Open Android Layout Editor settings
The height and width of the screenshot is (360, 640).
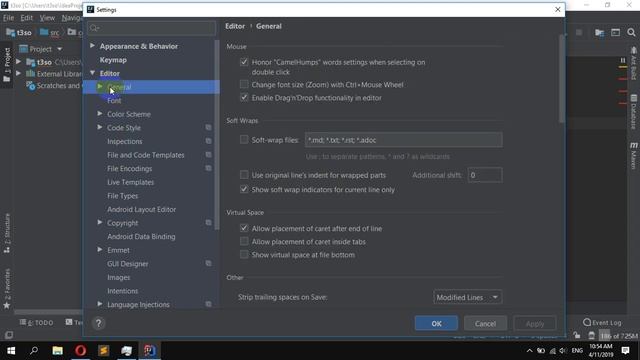point(142,209)
